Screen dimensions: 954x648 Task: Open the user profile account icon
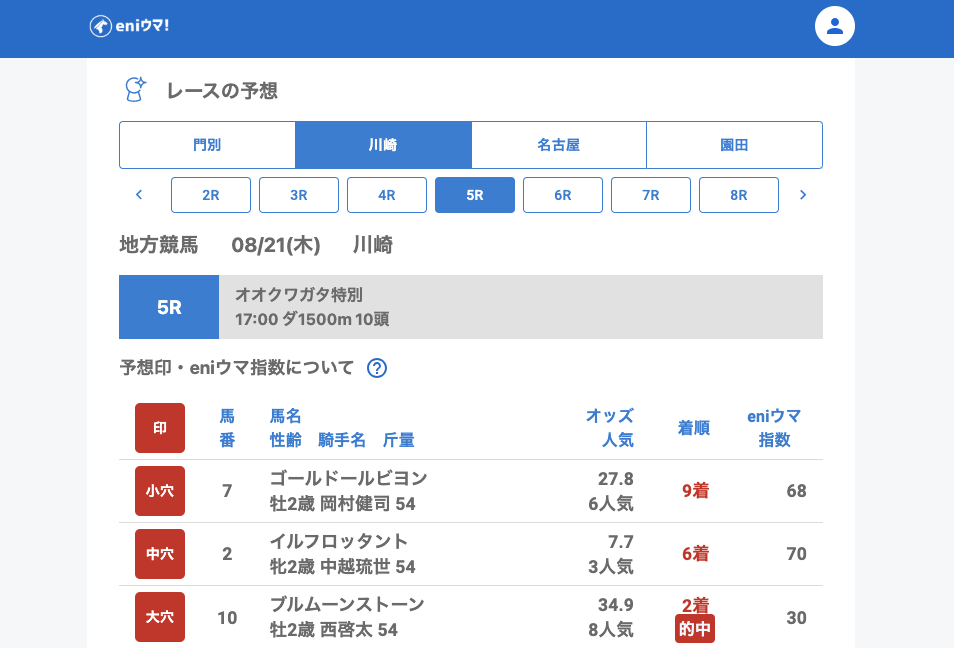click(835, 26)
